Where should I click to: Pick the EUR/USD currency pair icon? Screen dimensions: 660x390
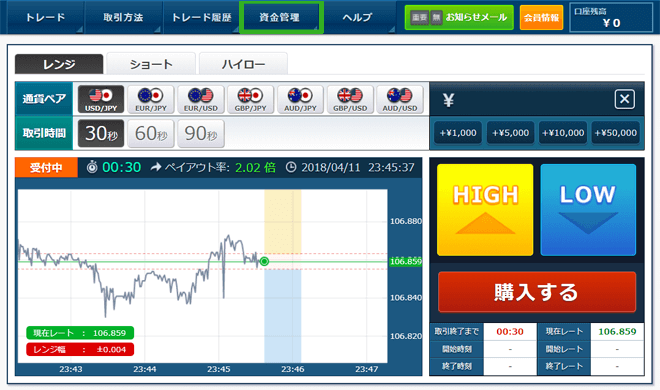[x=200, y=99]
